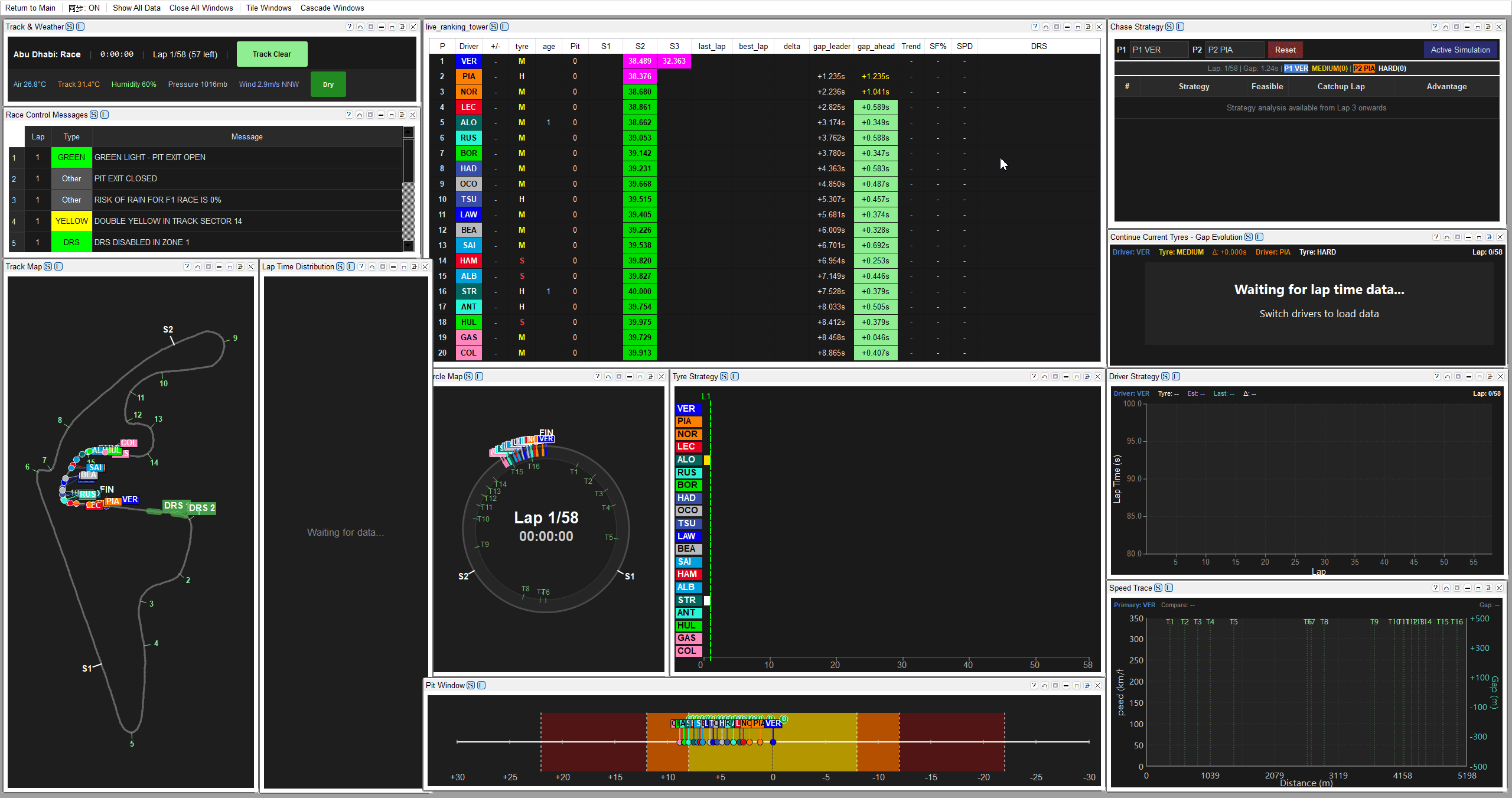Toggle the sync ON switch in top bar

coord(84,8)
